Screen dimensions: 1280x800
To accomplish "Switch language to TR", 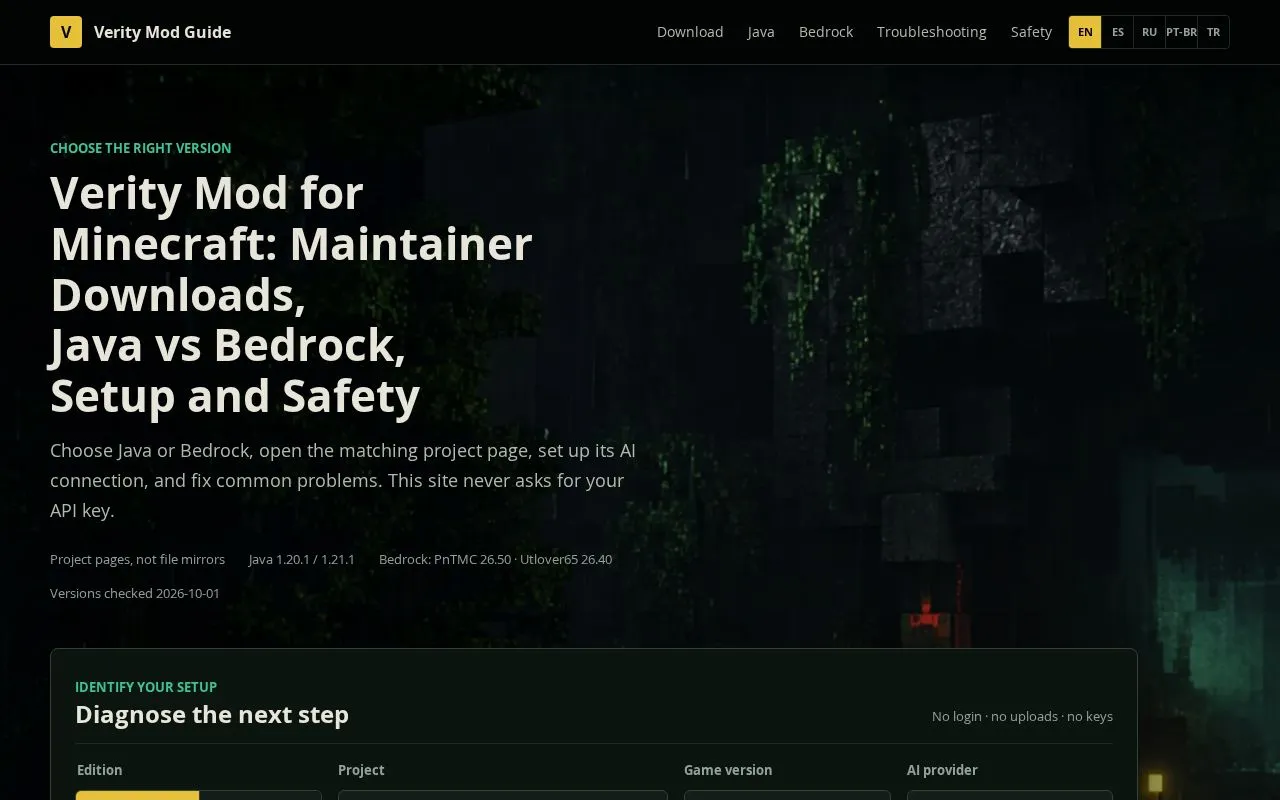I will click(x=1213, y=32).
